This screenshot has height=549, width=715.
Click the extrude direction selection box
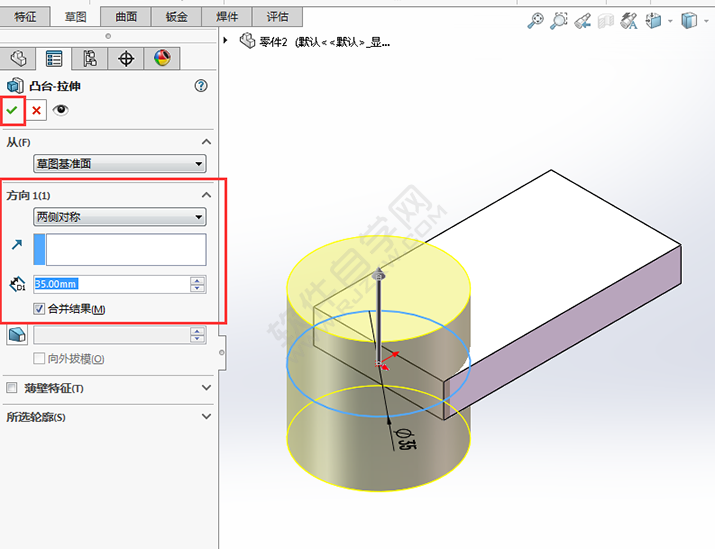[120, 249]
